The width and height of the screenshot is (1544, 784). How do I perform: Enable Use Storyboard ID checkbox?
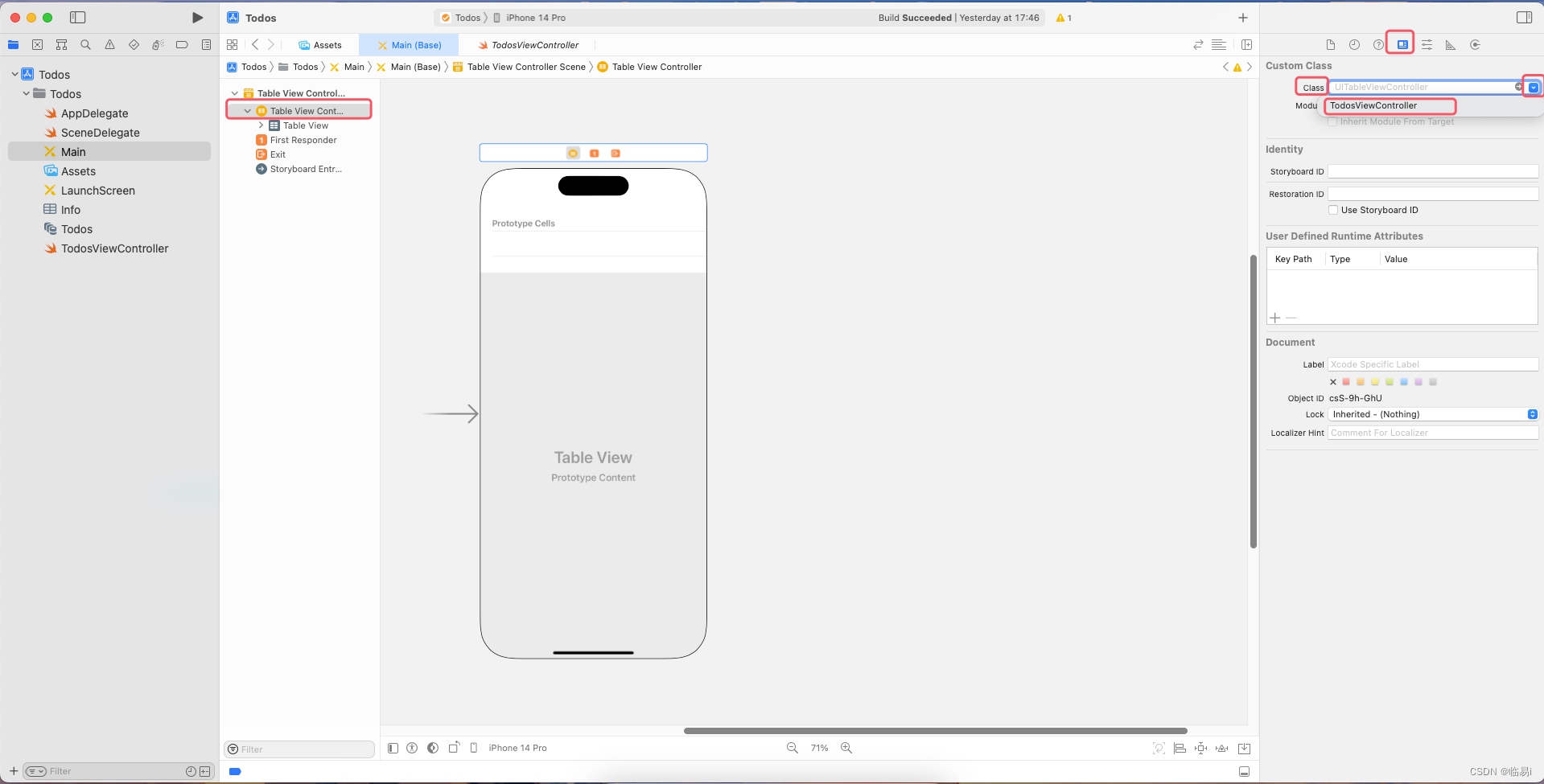(x=1333, y=210)
